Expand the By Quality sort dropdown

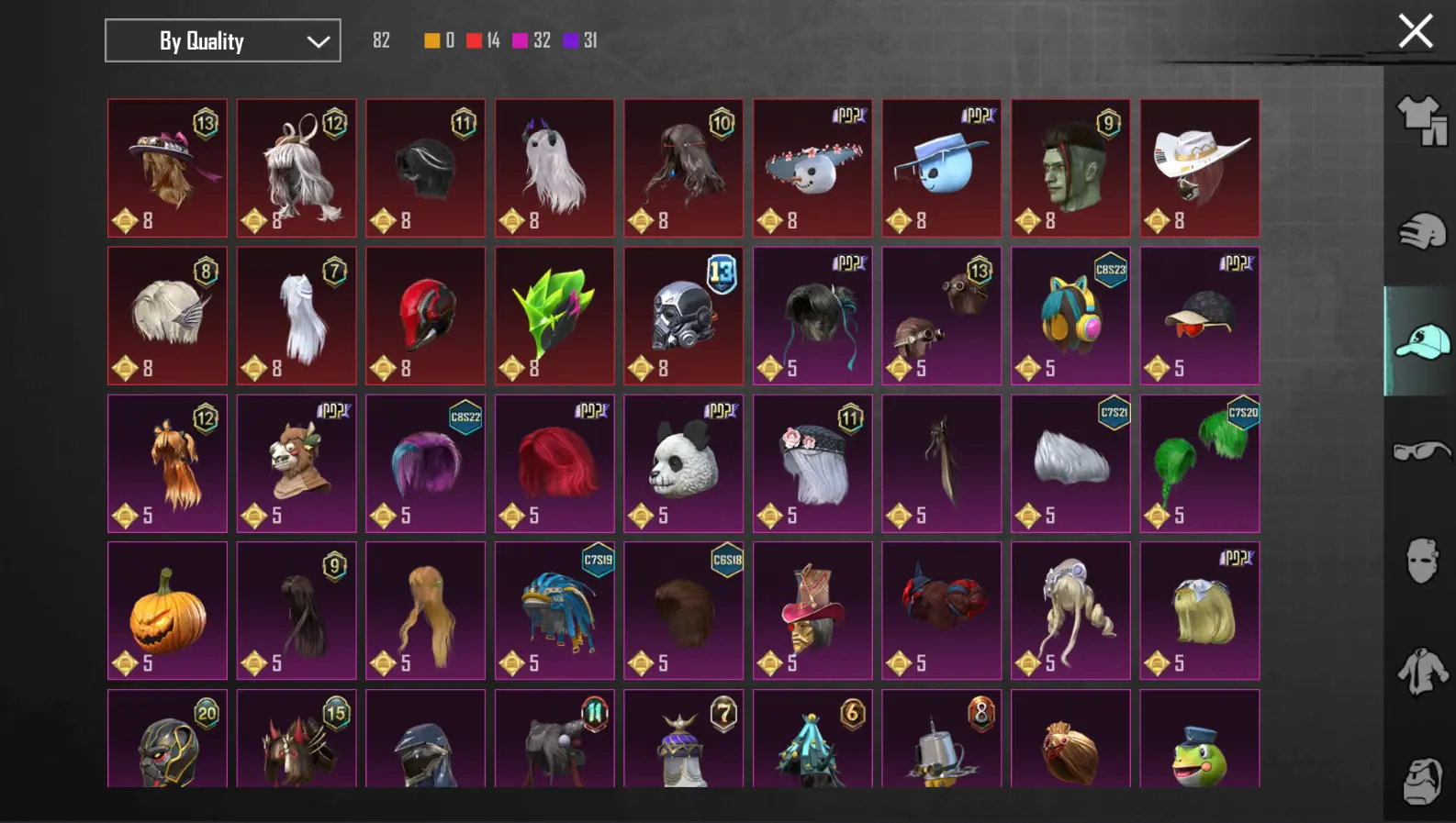tap(223, 40)
